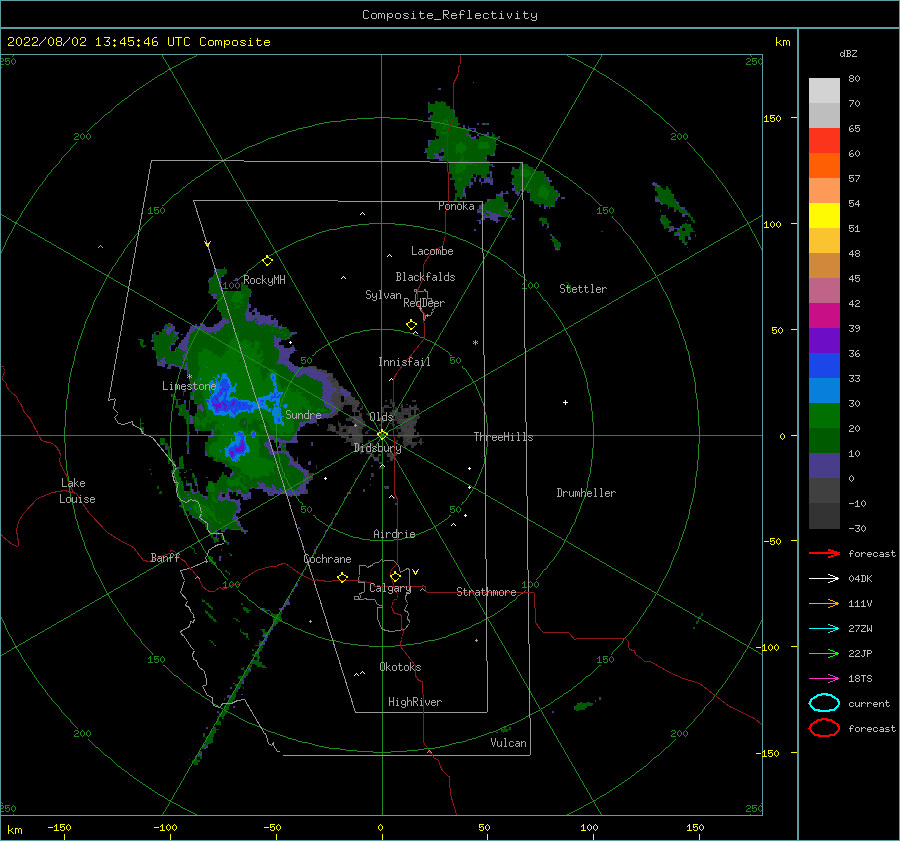Screen dimensions: 900x841
Task: Pick the dark green 10-20 dBZ swatch
Action: 824,441
